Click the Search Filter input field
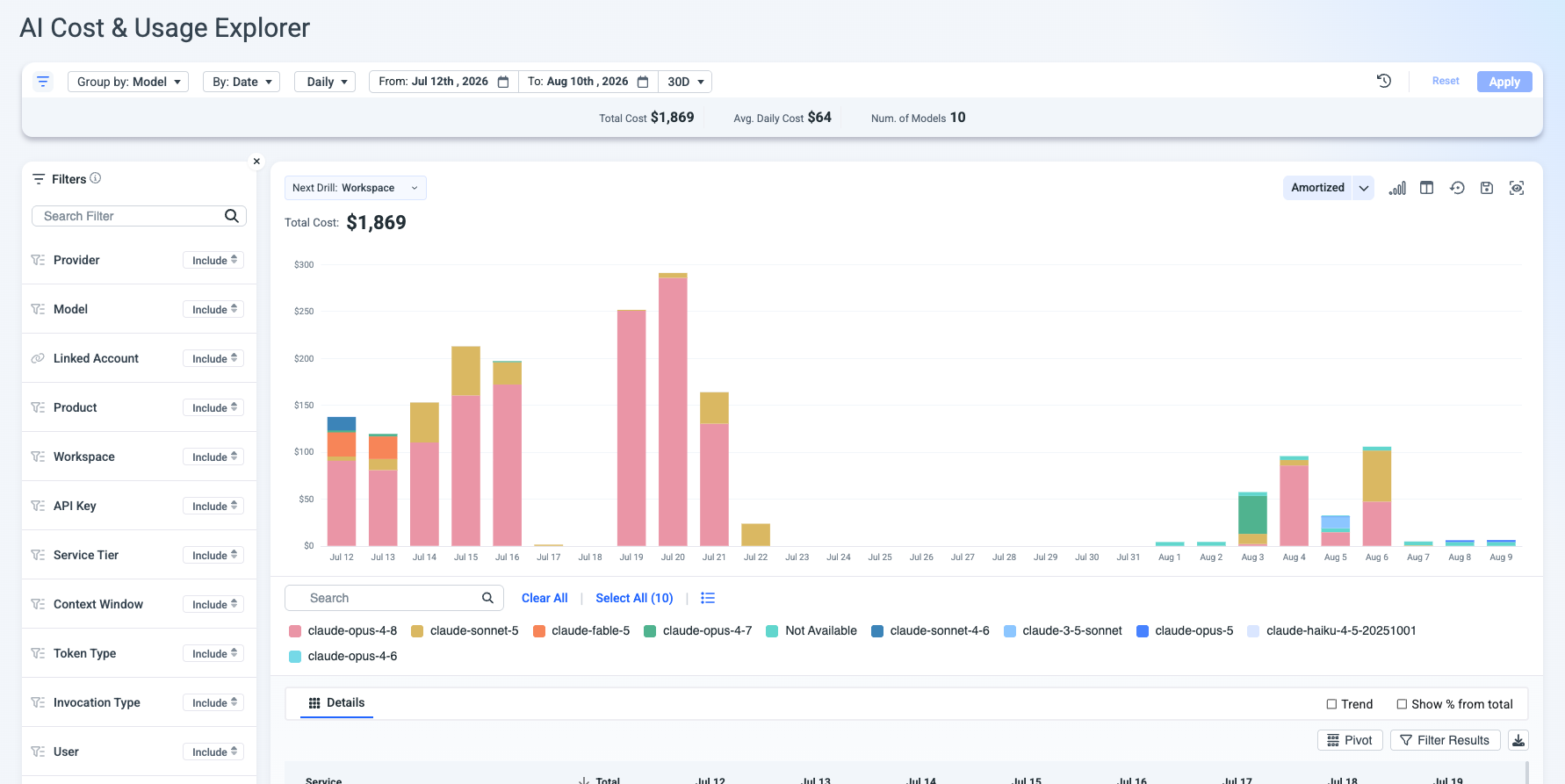 tap(139, 216)
